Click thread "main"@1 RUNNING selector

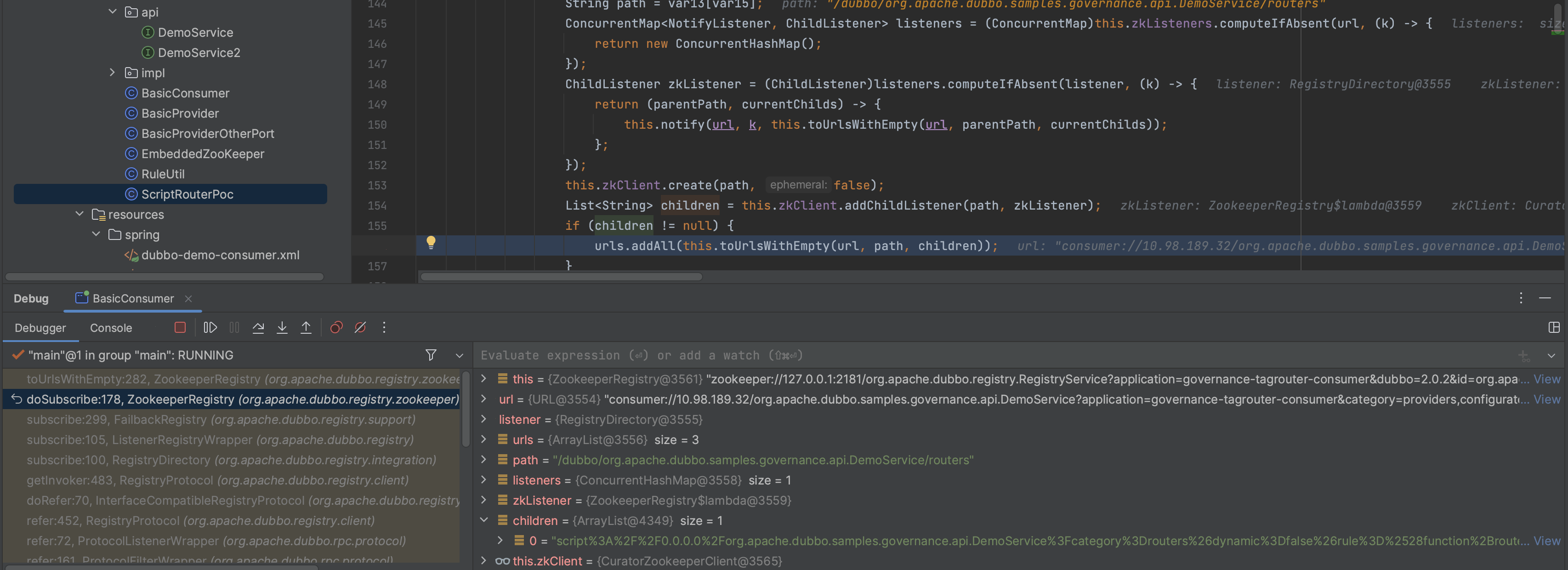click(130, 355)
